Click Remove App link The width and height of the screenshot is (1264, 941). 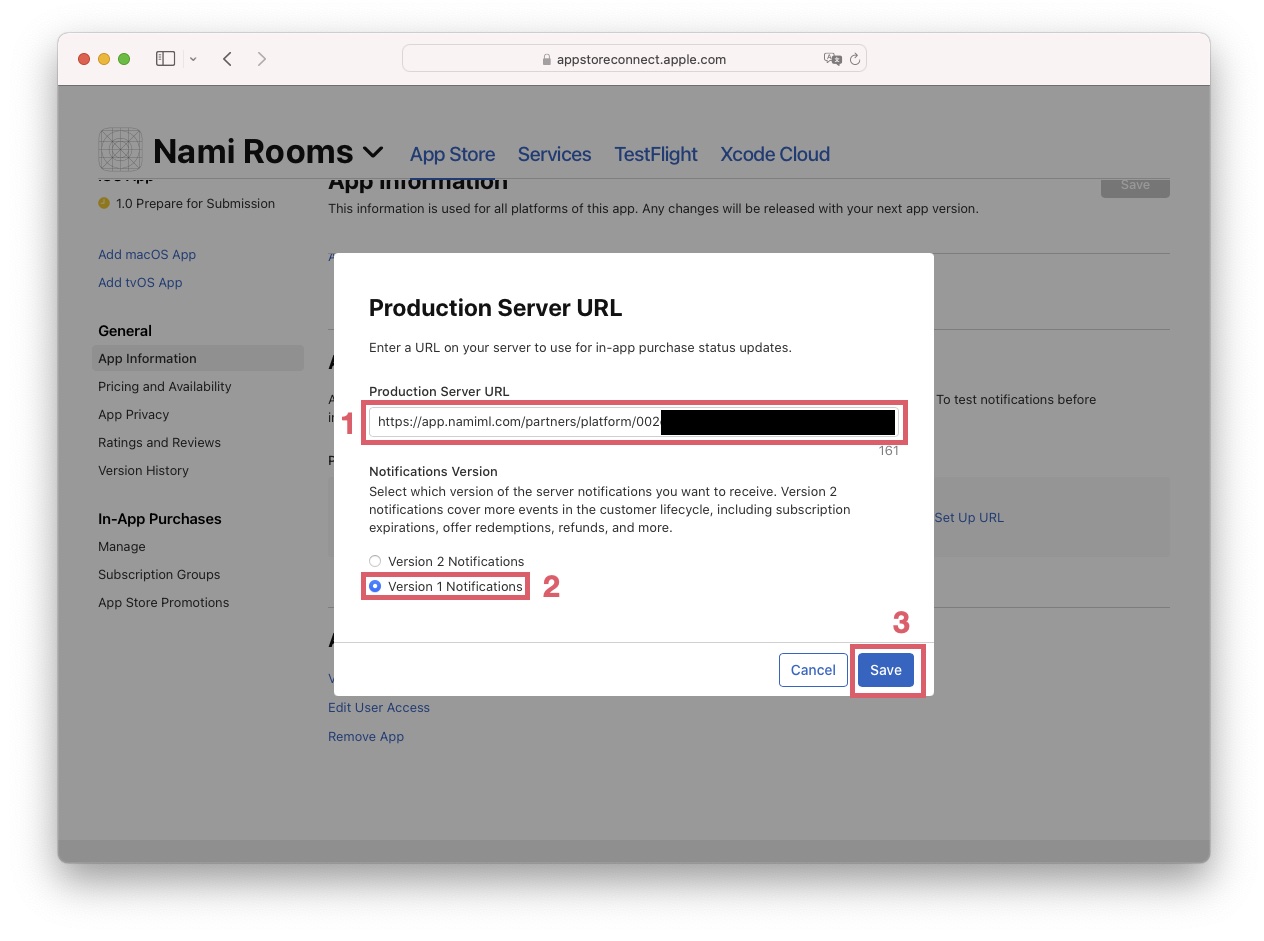366,736
